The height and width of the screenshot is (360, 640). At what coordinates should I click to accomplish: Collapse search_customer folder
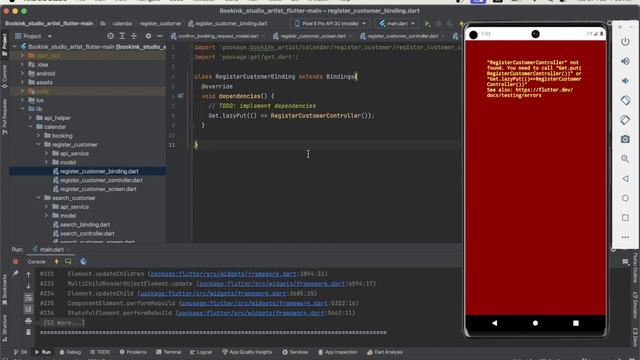coord(38,198)
